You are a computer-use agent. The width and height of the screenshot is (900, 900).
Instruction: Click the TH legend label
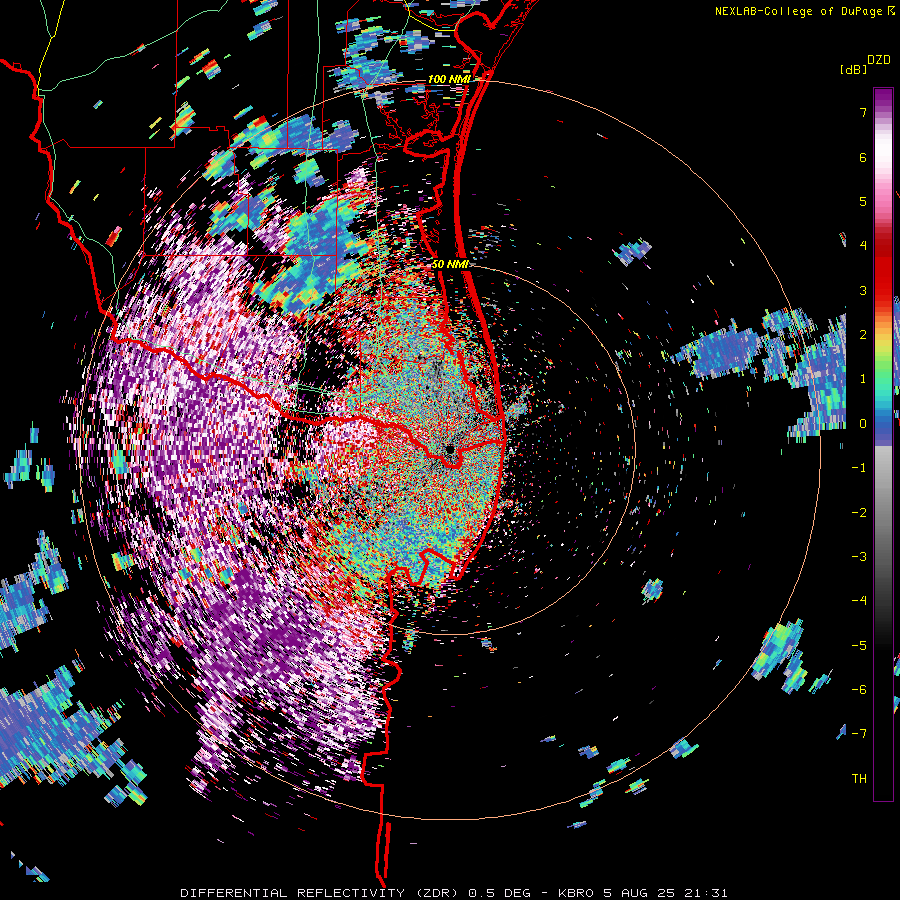pos(859,779)
